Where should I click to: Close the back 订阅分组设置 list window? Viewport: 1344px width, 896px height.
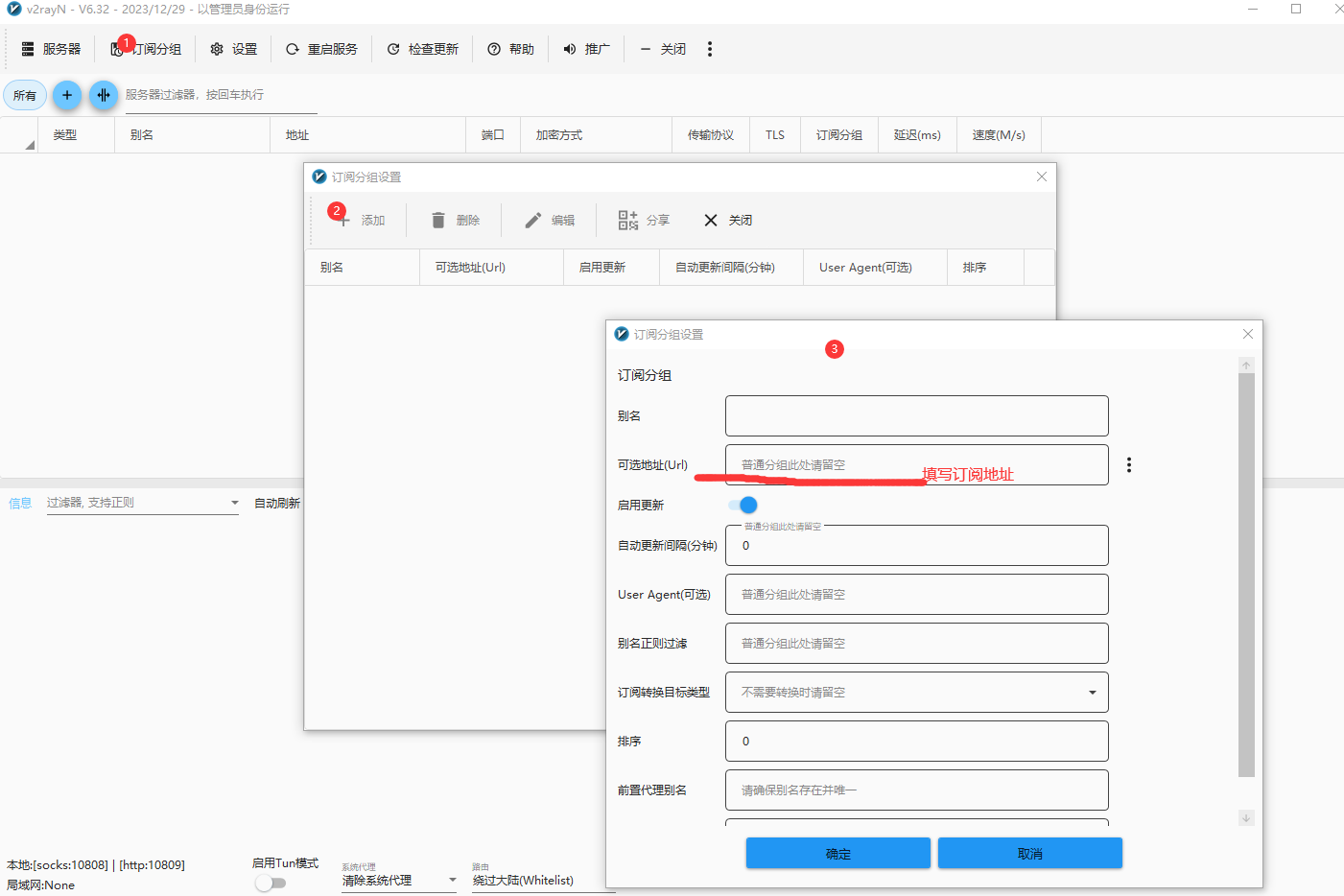tap(1042, 177)
